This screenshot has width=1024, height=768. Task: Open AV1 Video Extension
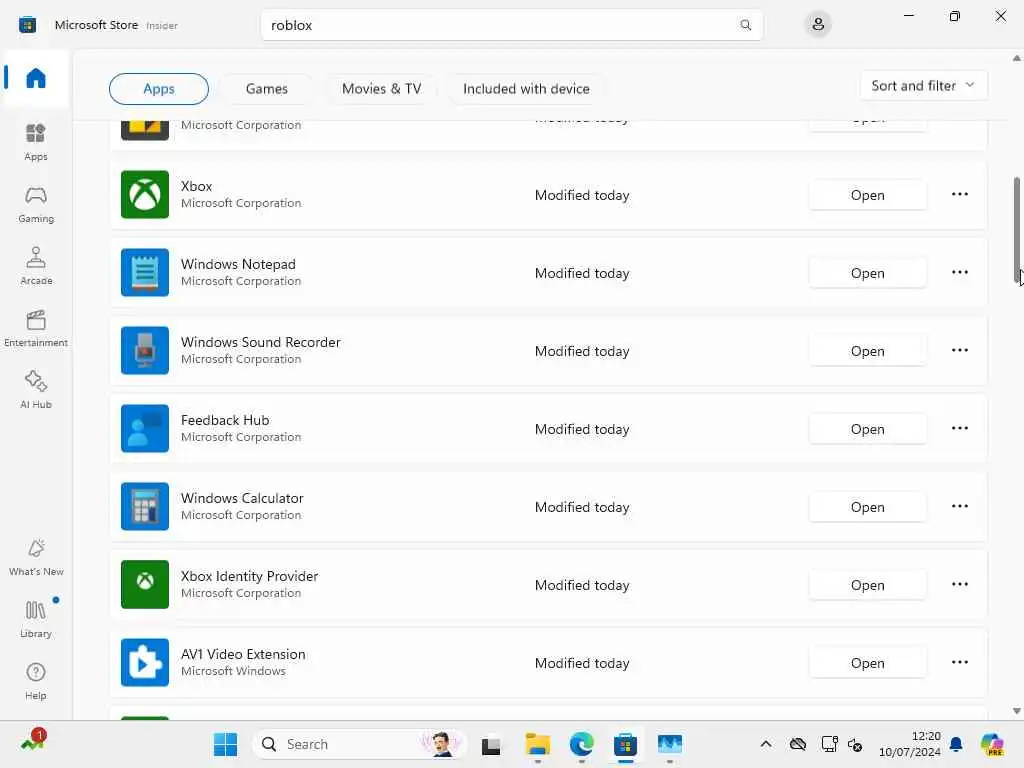click(867, 663)
